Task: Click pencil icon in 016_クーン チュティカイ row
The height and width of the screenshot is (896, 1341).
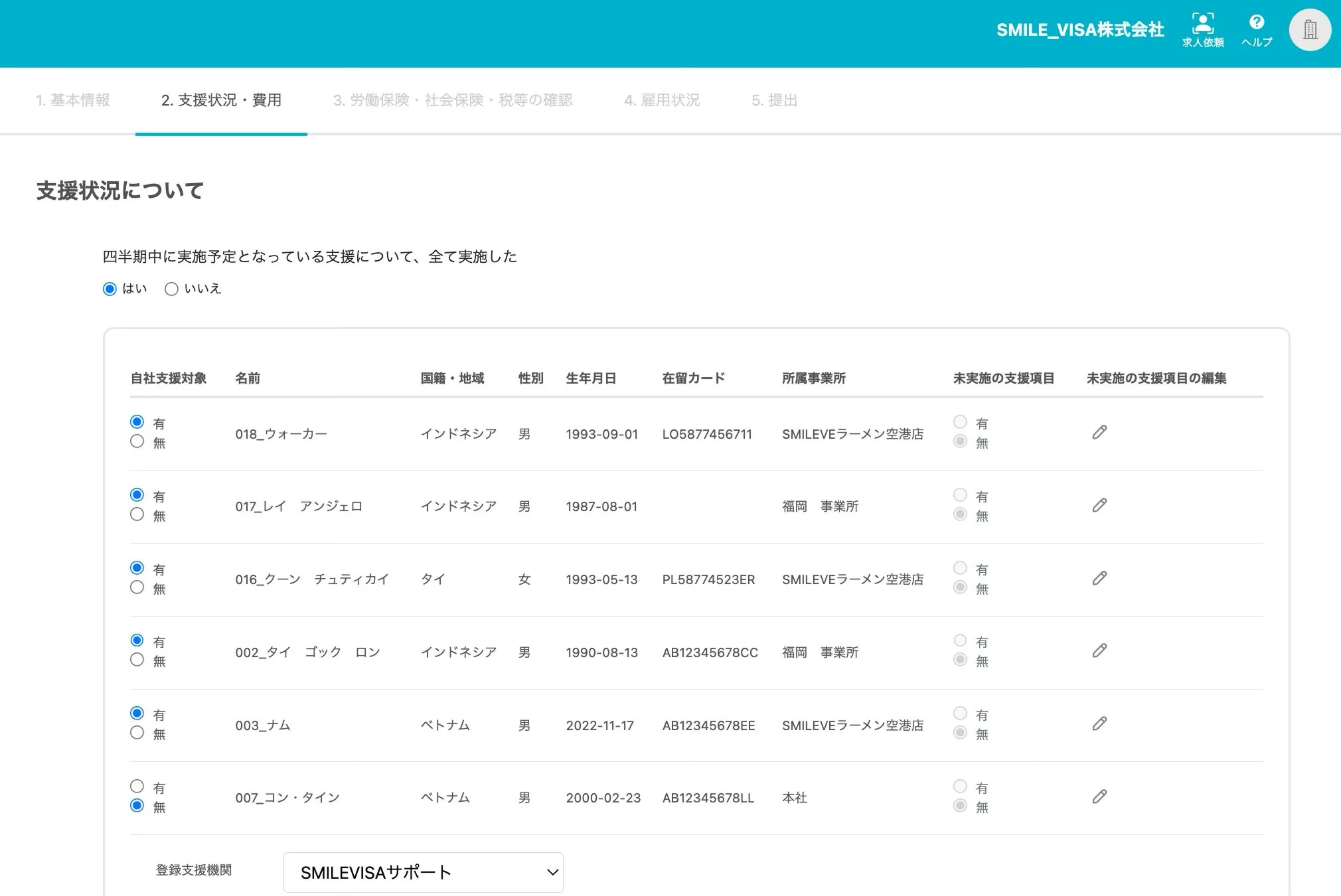Action: pos(1099,579)
